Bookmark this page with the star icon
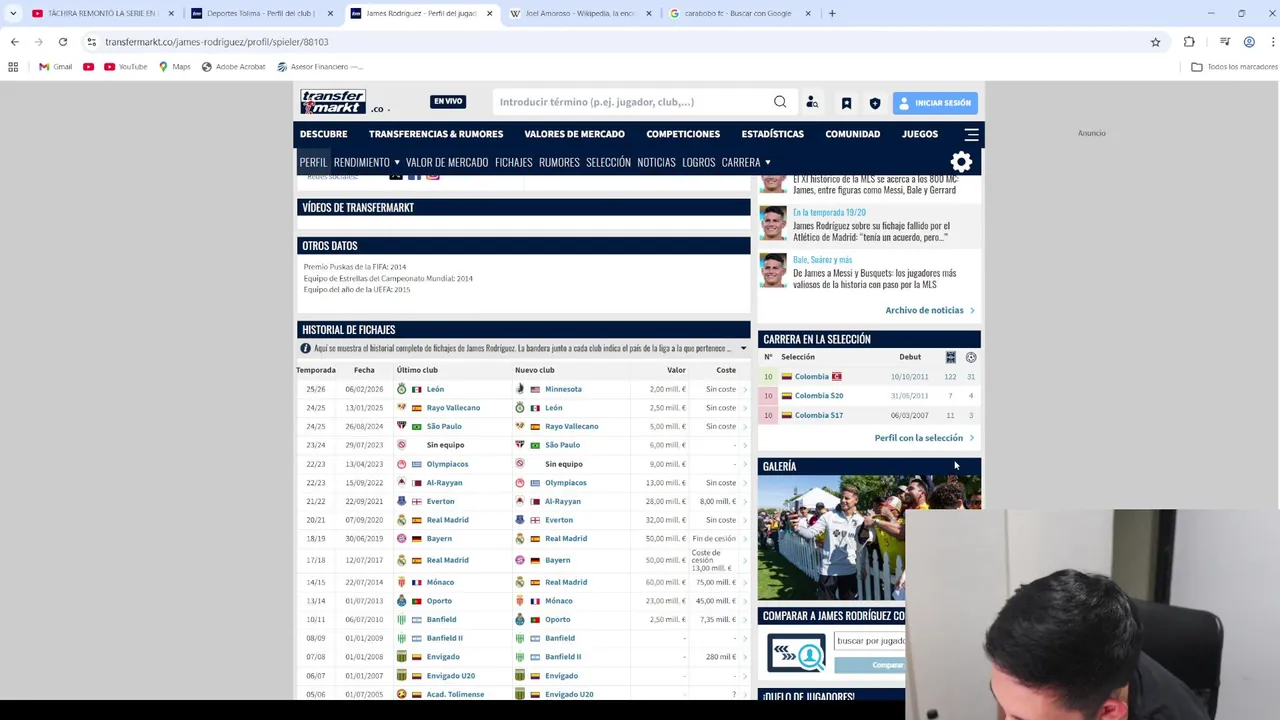 pyautogui.click(x=1155, y=42)
